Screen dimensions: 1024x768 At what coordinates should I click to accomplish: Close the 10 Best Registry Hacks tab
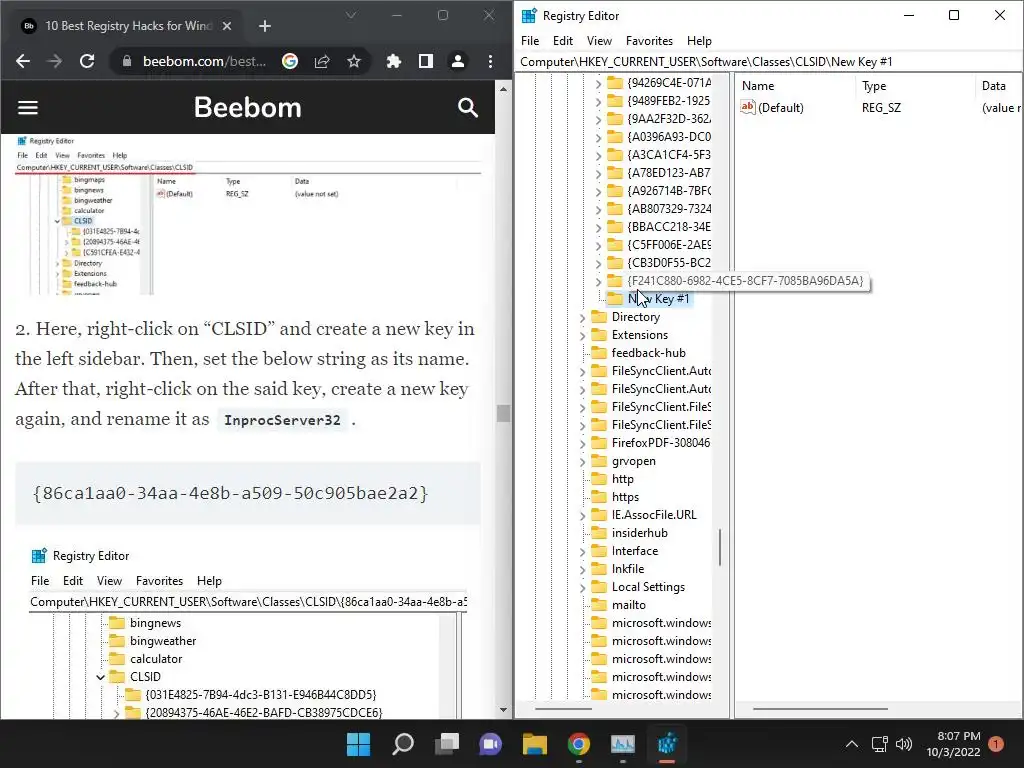coord(227,26)
